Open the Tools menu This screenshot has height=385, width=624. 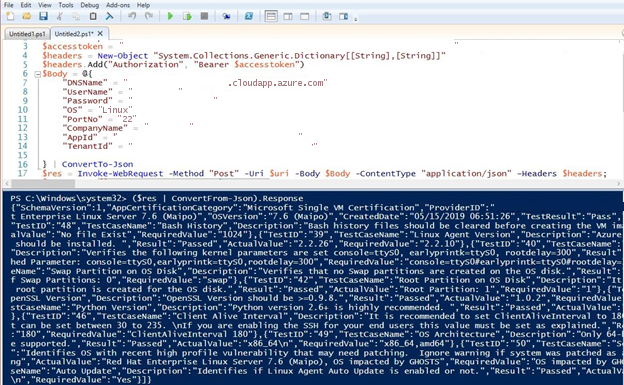coord(66,5)
